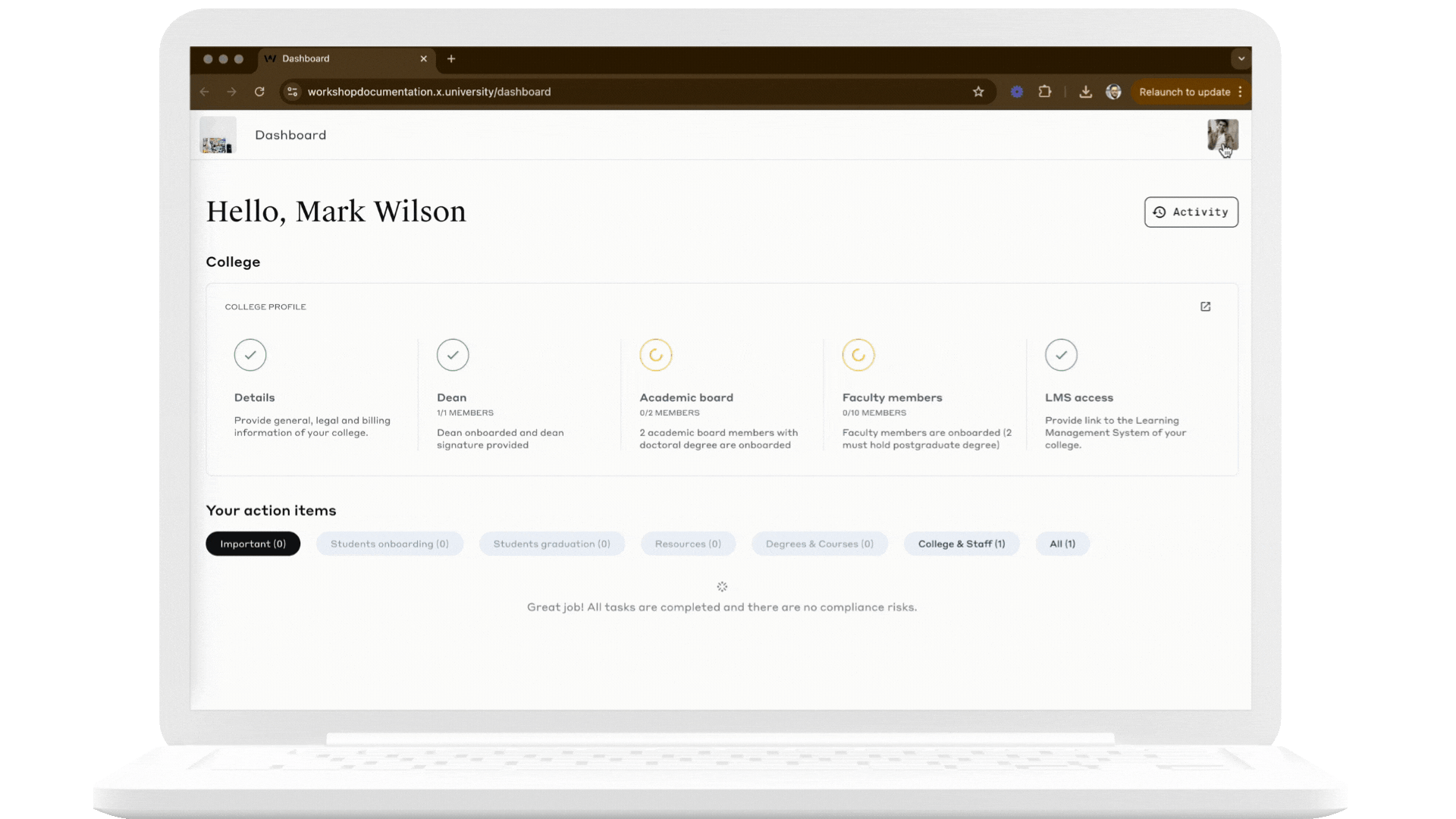Screen dimensions: 1456x819
Task: Expand the tab search chevron
Action: 1241,58
